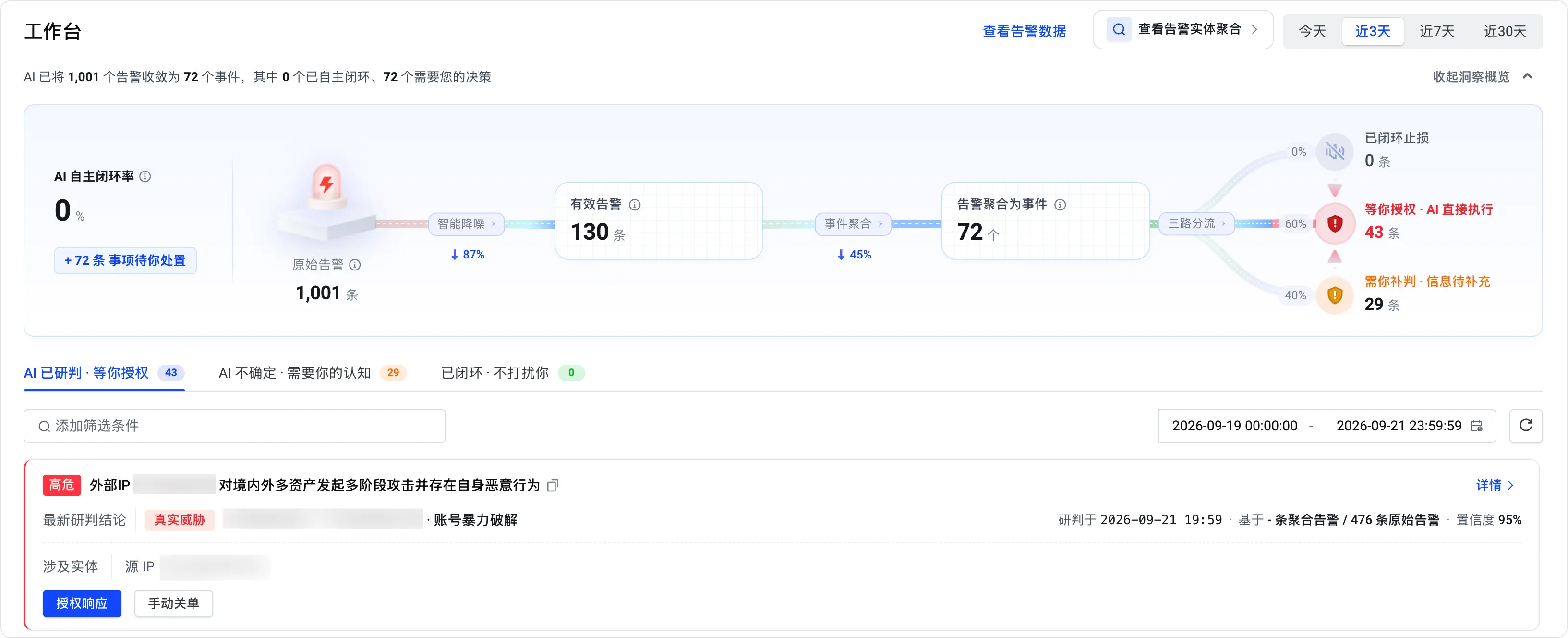Image resolution: width=1568 pixels, height=638 pixels.
Task: Click the info icon beside 告警聚合为事件
Action: click(1060, 205)
